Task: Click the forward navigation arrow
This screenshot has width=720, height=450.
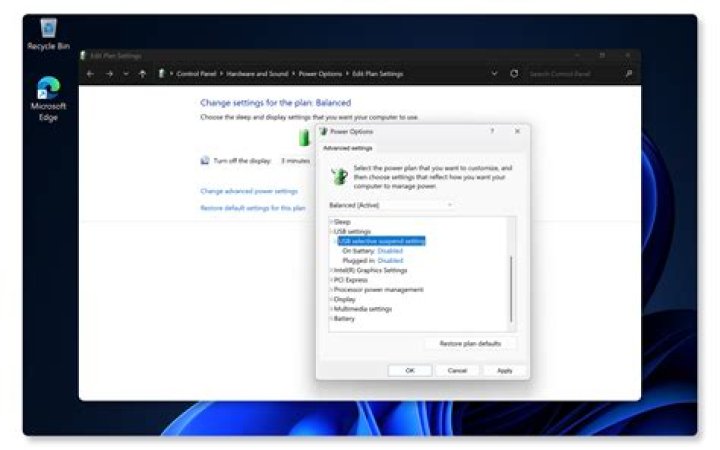Action: pyautogui.click(x=109, y=74)
